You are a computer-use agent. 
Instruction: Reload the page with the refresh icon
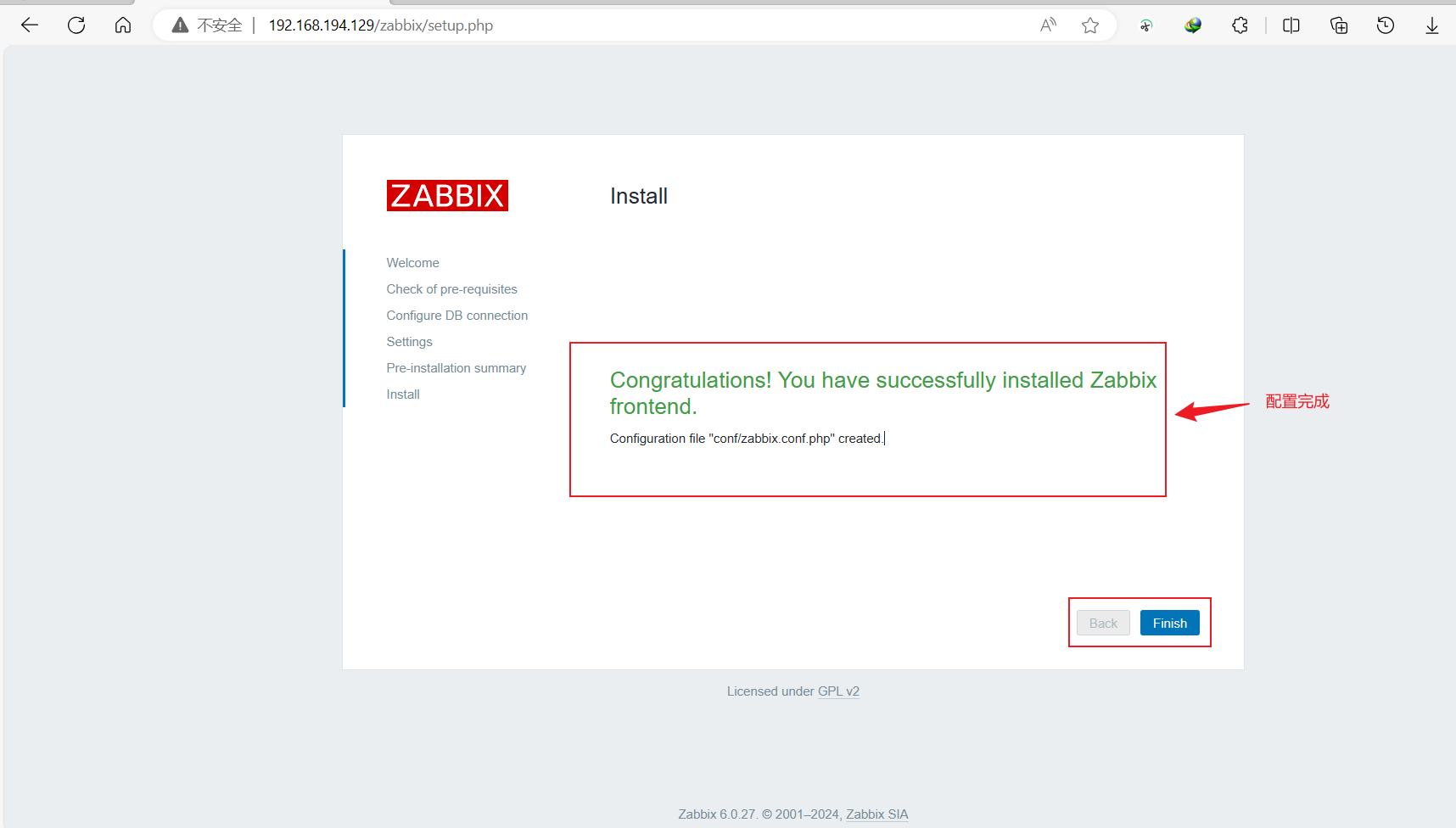click(76, 25)
